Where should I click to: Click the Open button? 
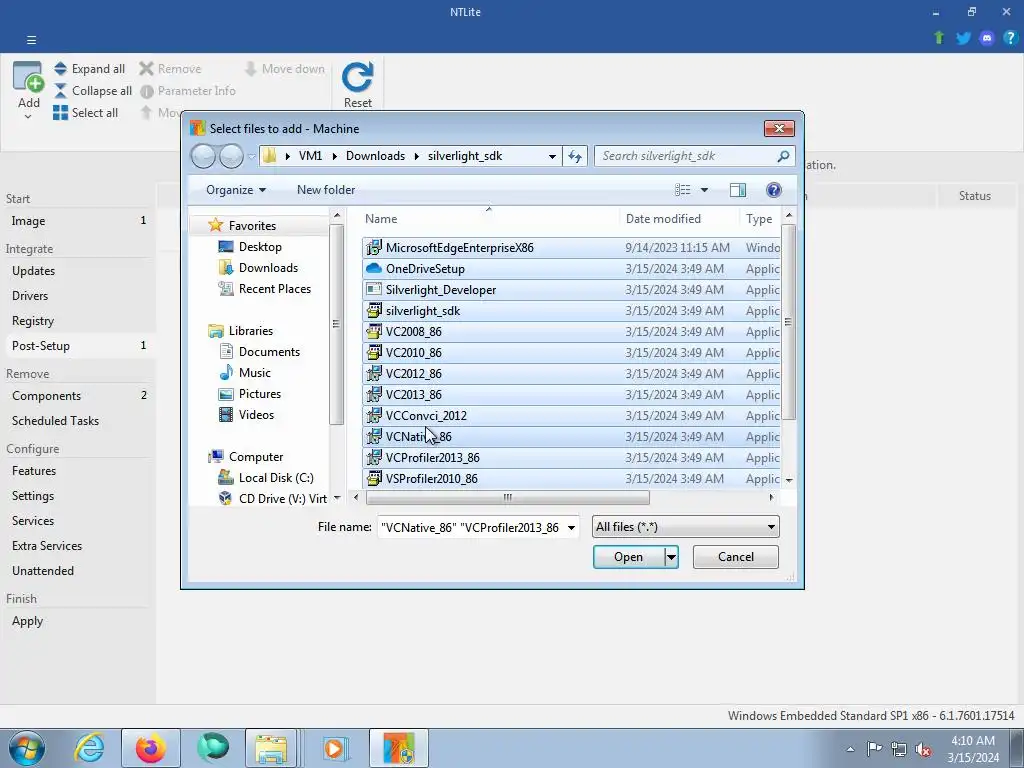(628, 557)
